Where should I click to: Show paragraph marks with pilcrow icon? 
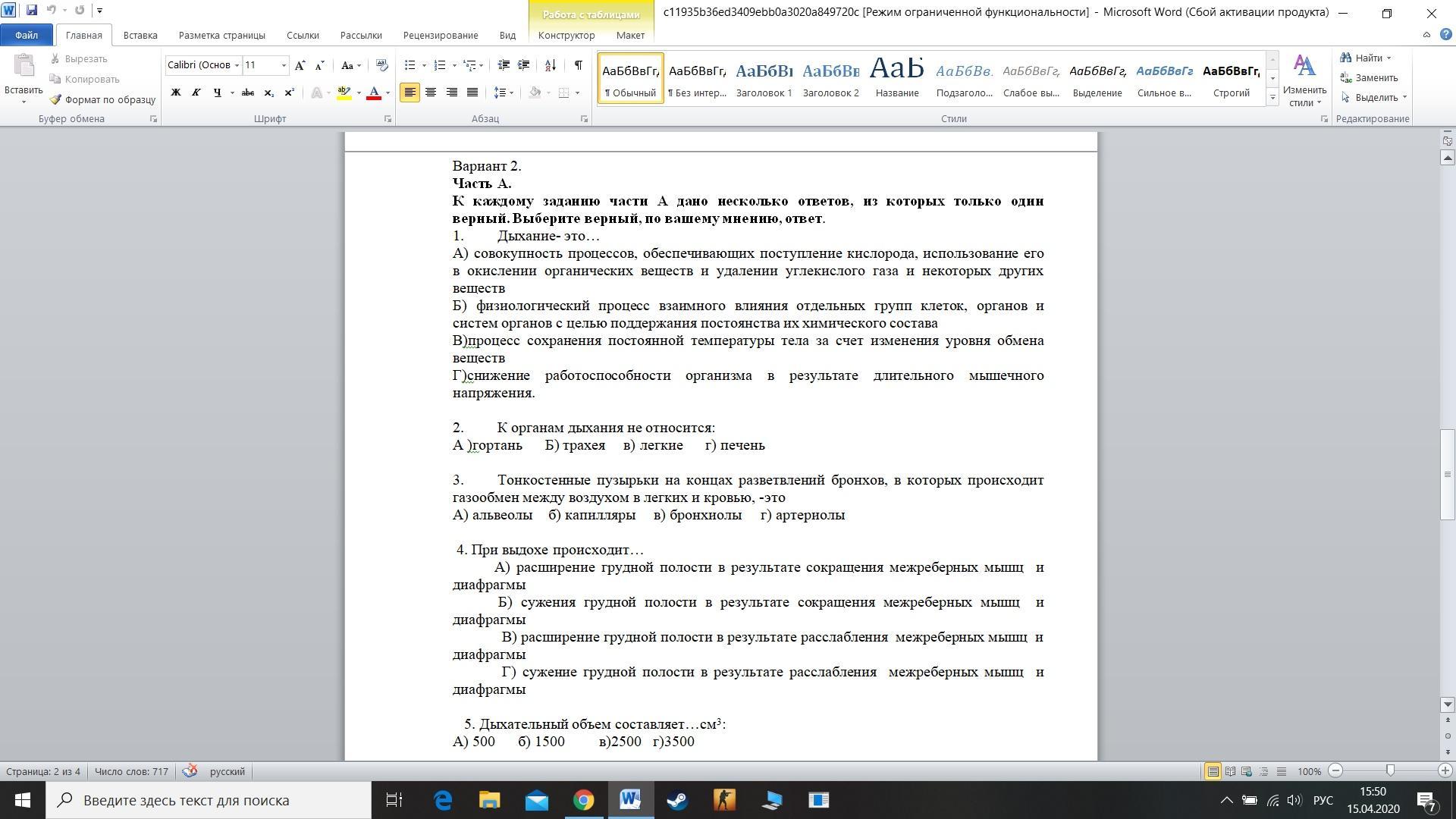point(578,65)
